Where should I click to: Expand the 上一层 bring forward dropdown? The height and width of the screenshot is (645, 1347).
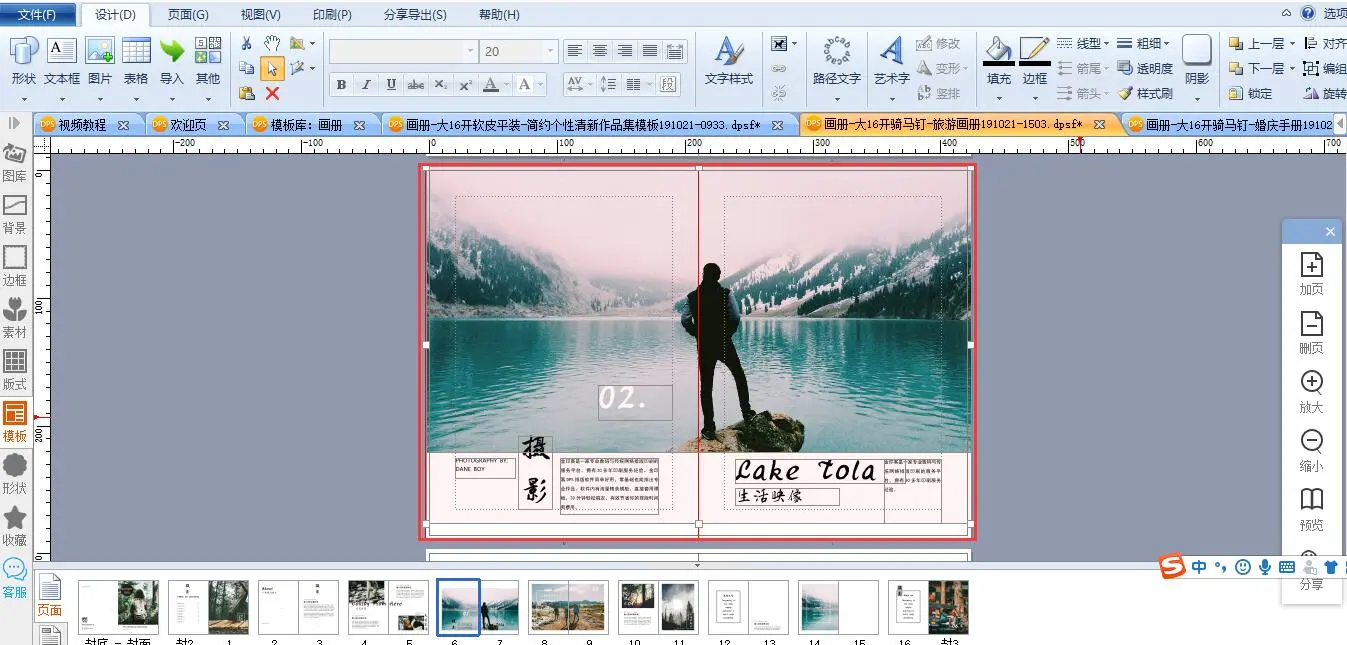pos(1292,44)
